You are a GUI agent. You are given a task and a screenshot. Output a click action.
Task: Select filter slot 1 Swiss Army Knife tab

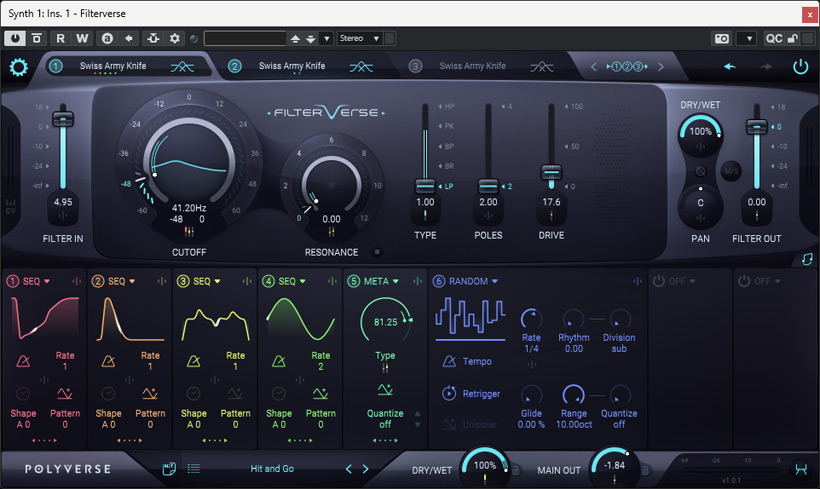[x=113, y=66]
